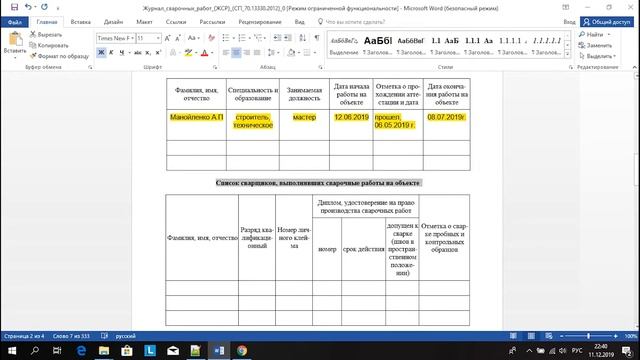Redo the last action

44,7
